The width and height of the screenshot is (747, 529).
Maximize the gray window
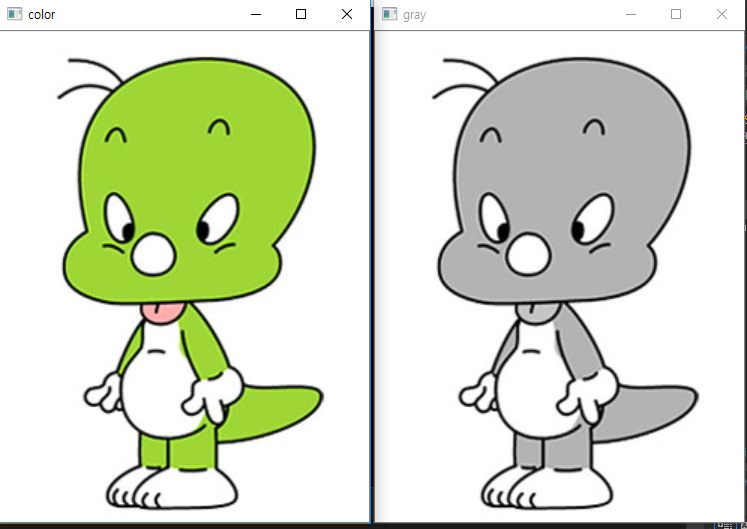point(676,14)
